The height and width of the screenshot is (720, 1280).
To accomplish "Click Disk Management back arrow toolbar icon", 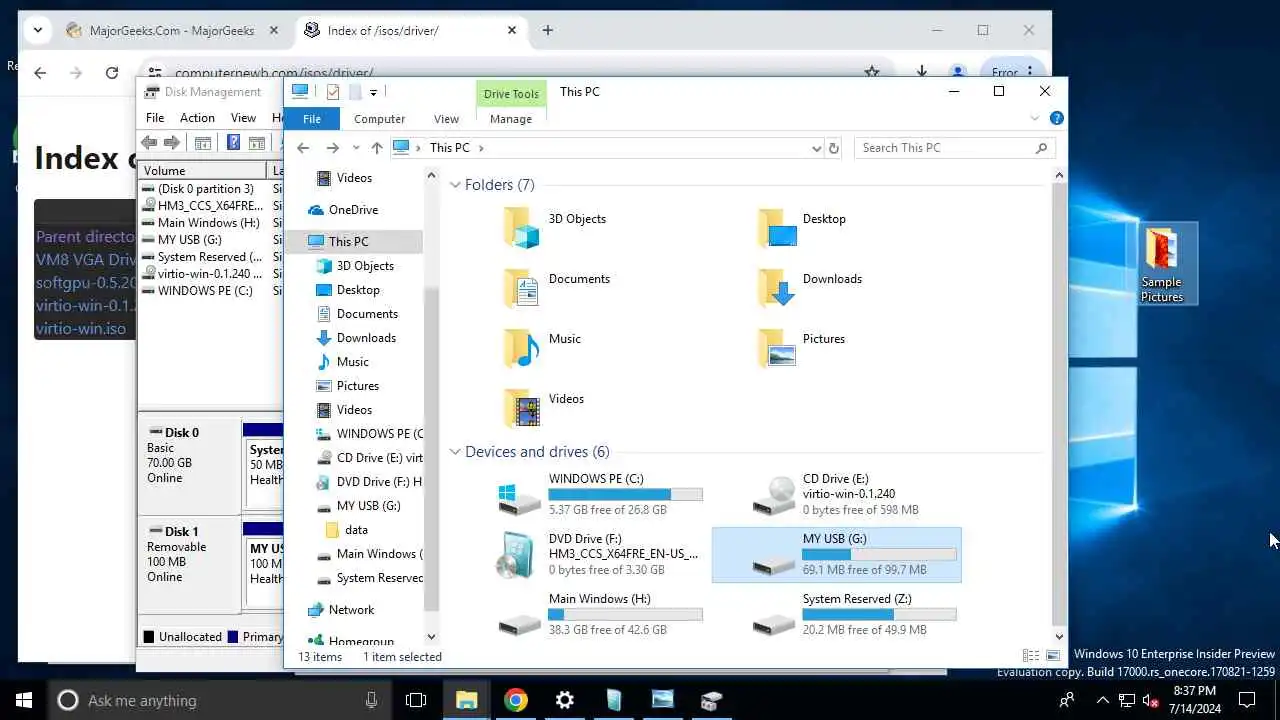I will click(149, 143).
